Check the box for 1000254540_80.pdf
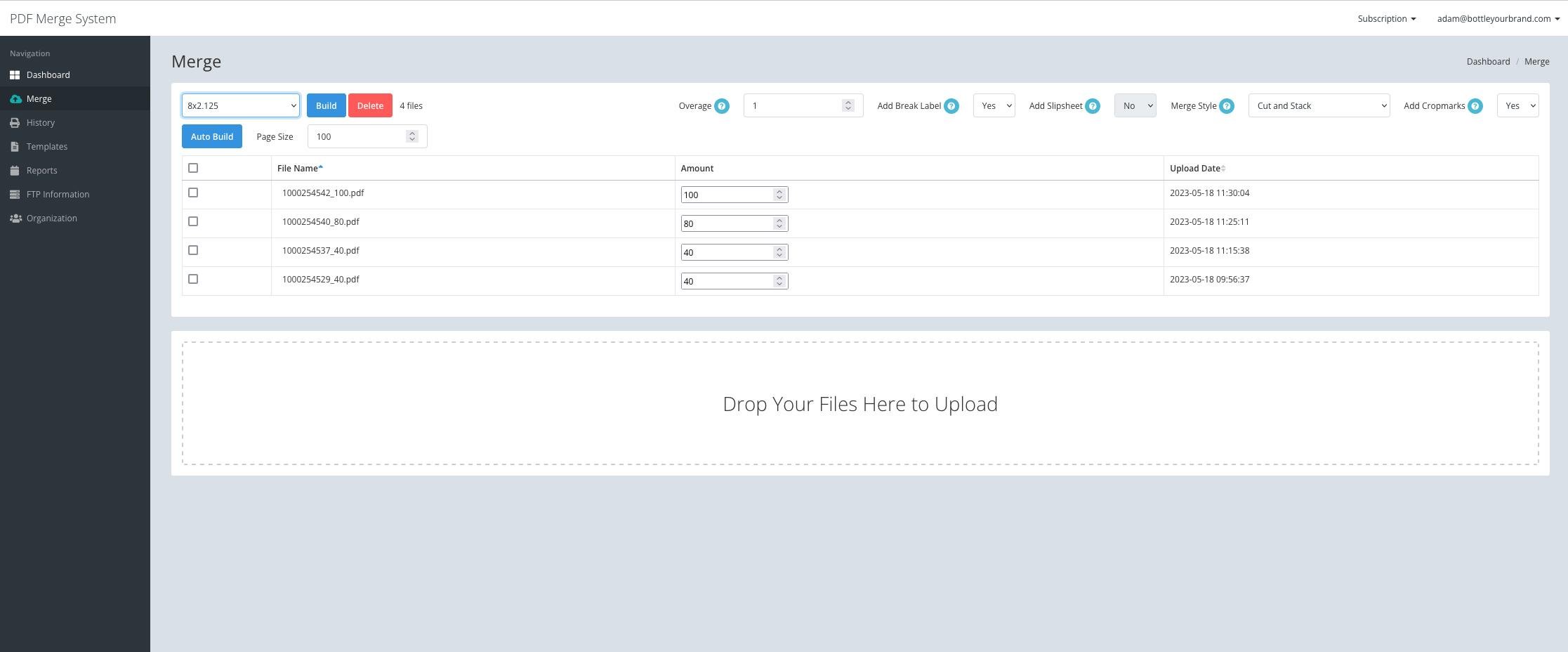1568x652 pixels. click(193, 221)
